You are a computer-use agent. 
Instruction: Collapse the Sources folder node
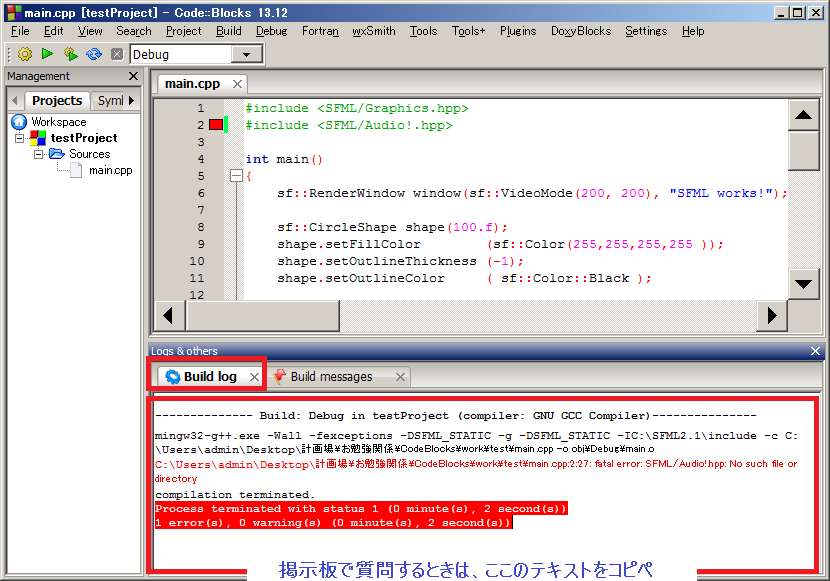click(38, 154)
